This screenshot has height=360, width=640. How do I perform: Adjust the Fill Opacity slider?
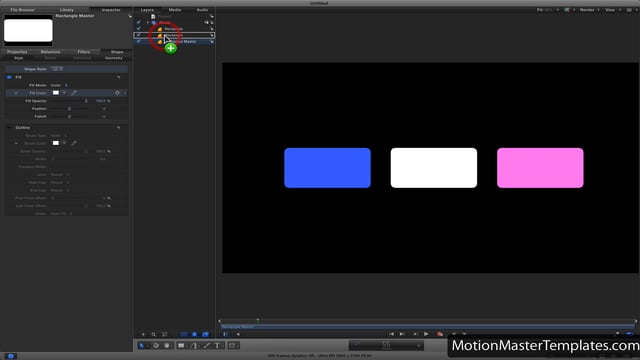(69, 101)
